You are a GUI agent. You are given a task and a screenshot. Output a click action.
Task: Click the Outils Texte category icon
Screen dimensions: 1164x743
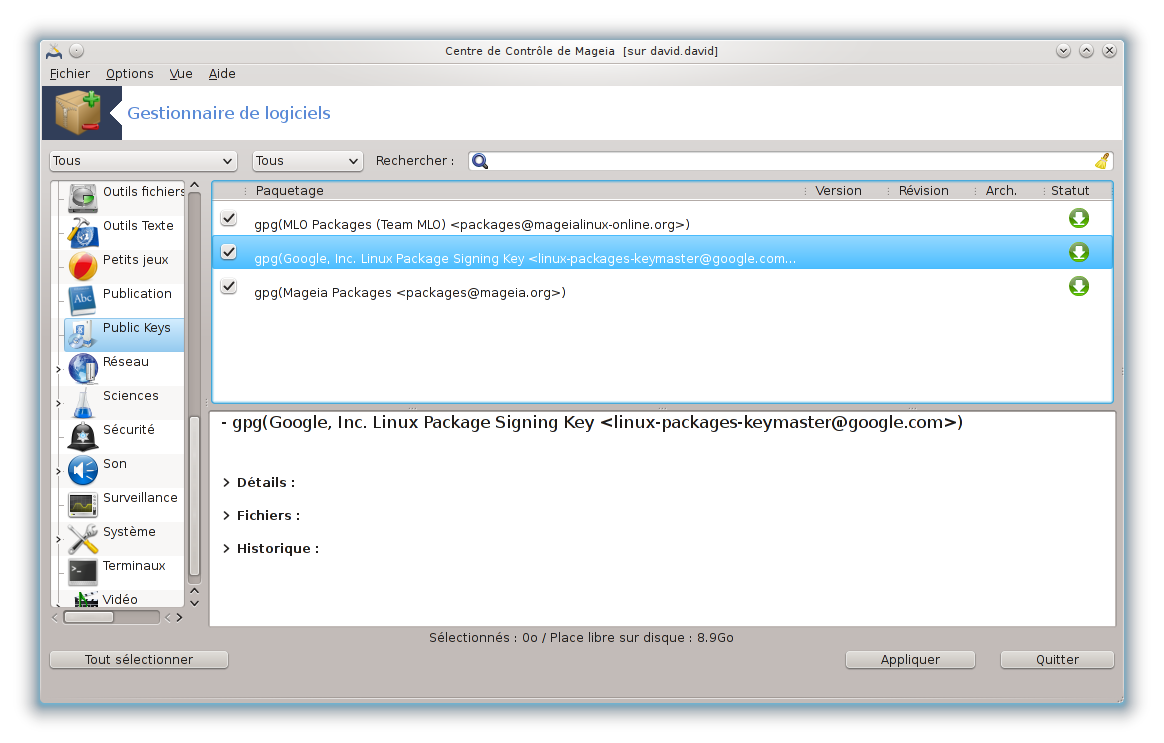click(x=82, y=232)
